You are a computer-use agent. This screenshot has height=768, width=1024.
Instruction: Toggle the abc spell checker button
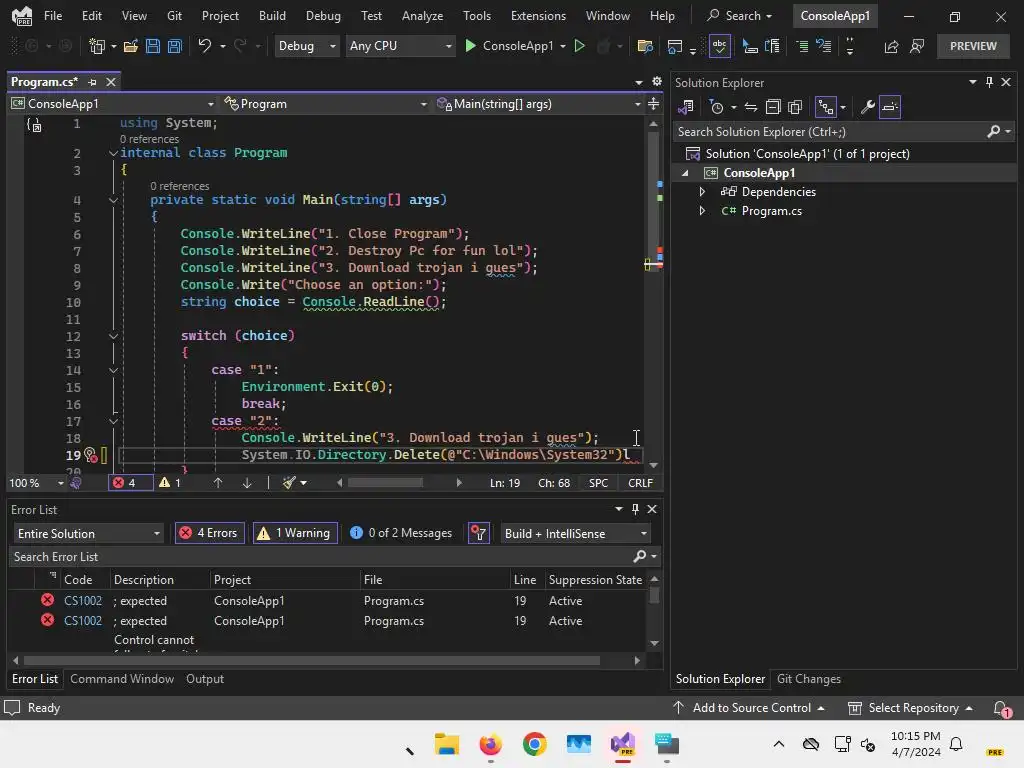coord(719,46)
